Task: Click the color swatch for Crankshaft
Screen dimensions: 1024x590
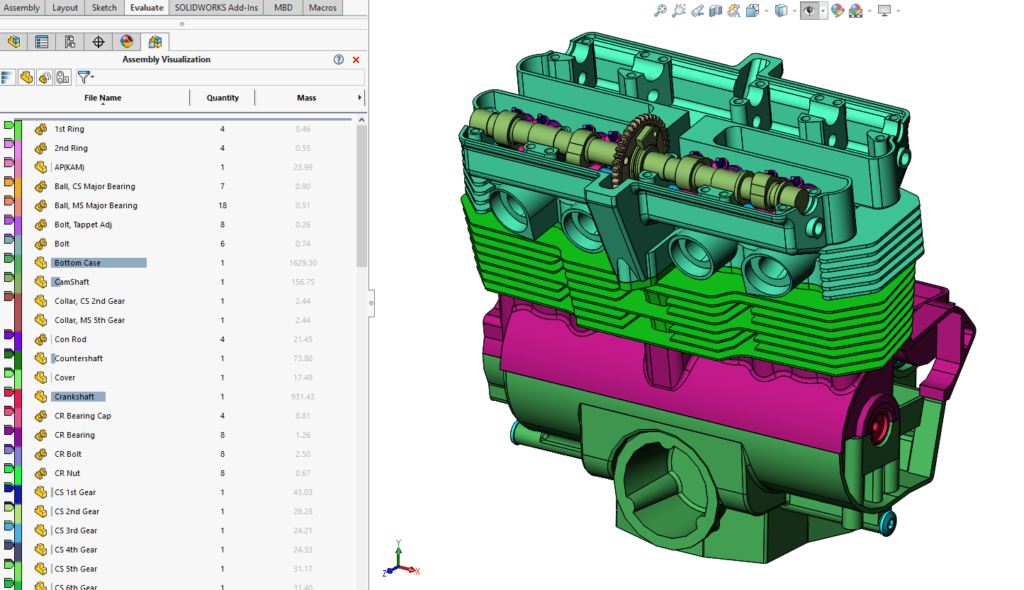Action: (18, 397)
